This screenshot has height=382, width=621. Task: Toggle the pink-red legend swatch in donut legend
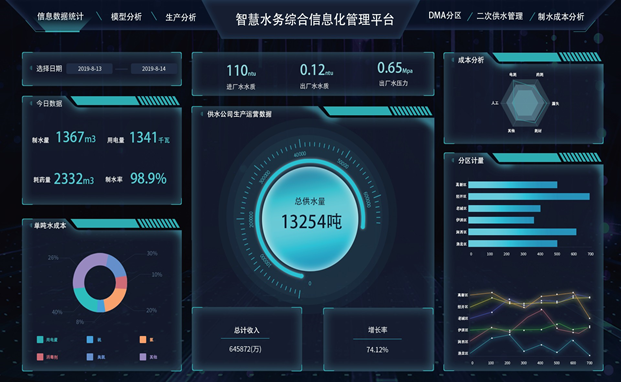coord(40,357)
